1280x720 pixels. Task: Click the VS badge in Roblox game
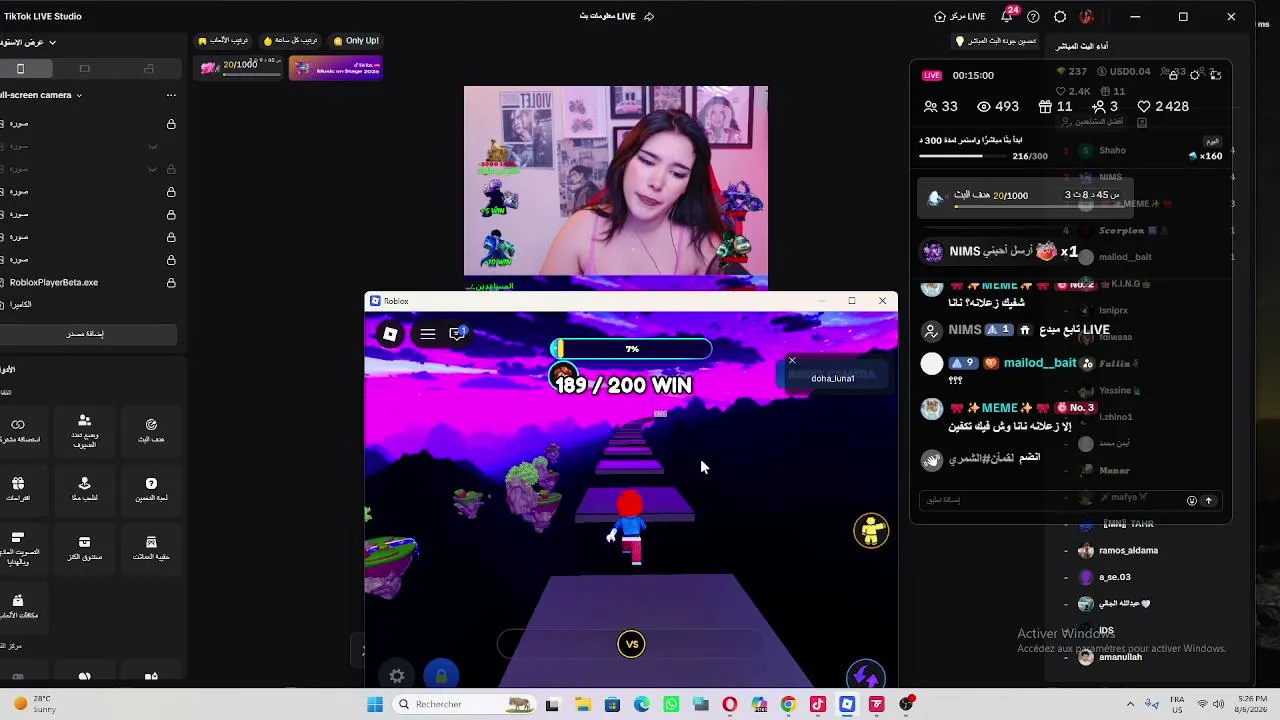pyautogui.click(x=631, y=644)
